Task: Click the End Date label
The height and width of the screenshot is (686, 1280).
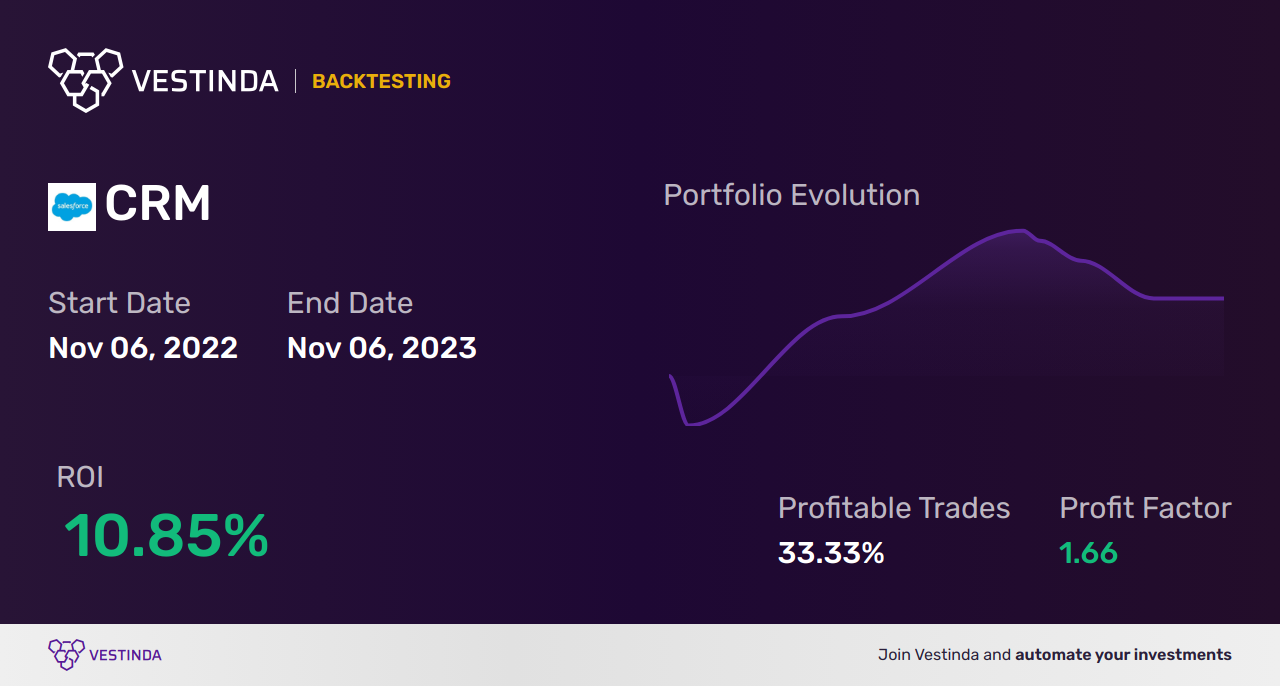Action: click(x=350, y=303)
